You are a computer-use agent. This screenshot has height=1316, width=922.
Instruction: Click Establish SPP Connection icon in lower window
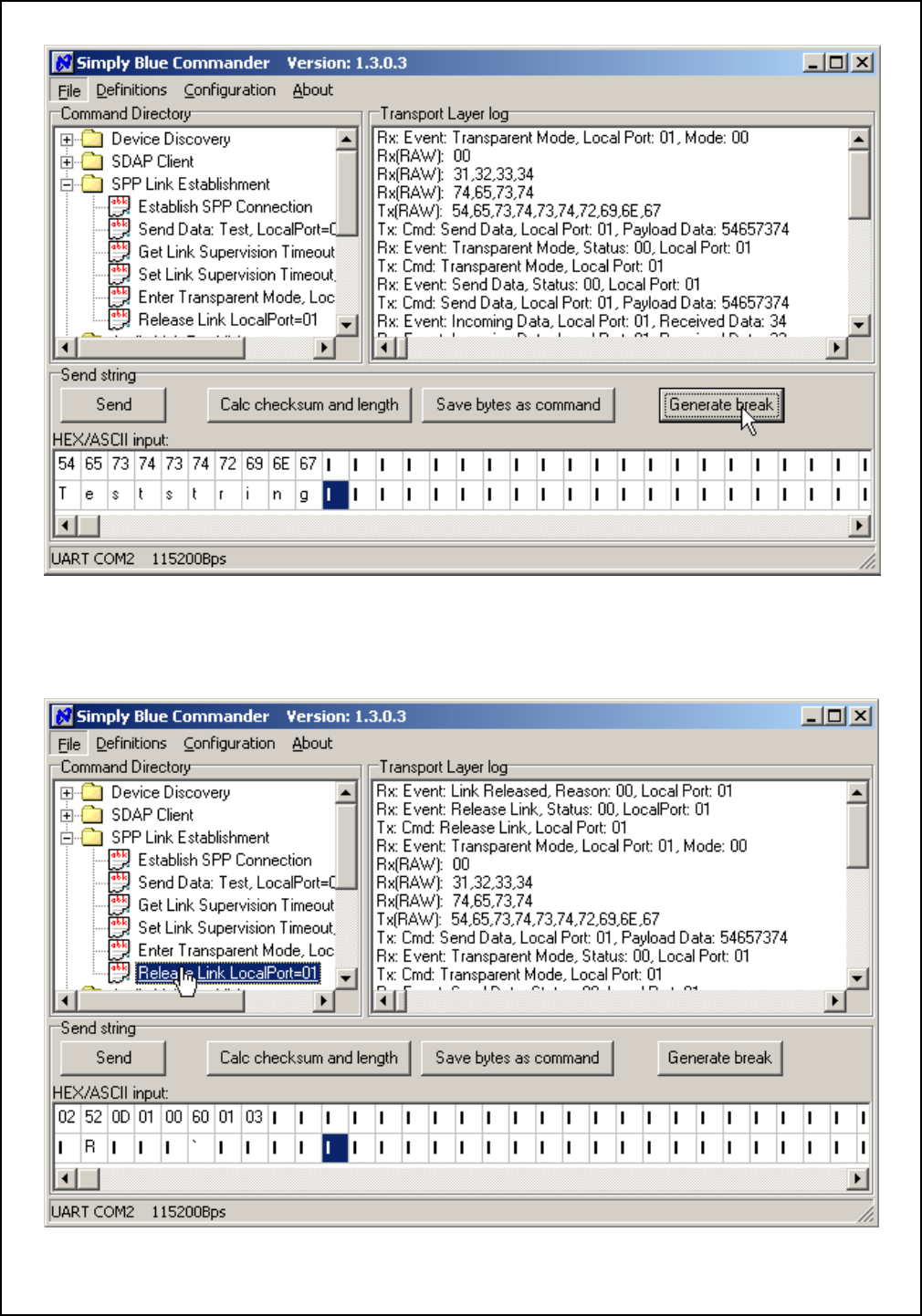point(119,860)
